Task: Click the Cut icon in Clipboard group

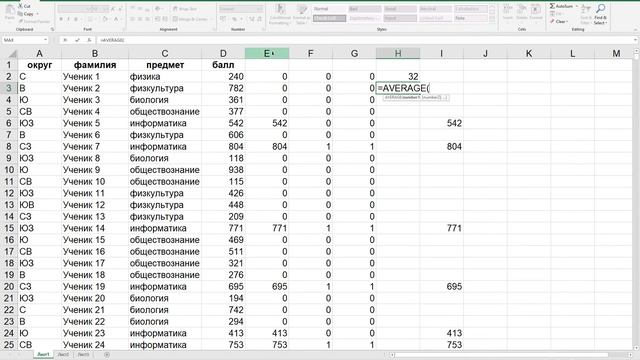Action: (21, 6)
